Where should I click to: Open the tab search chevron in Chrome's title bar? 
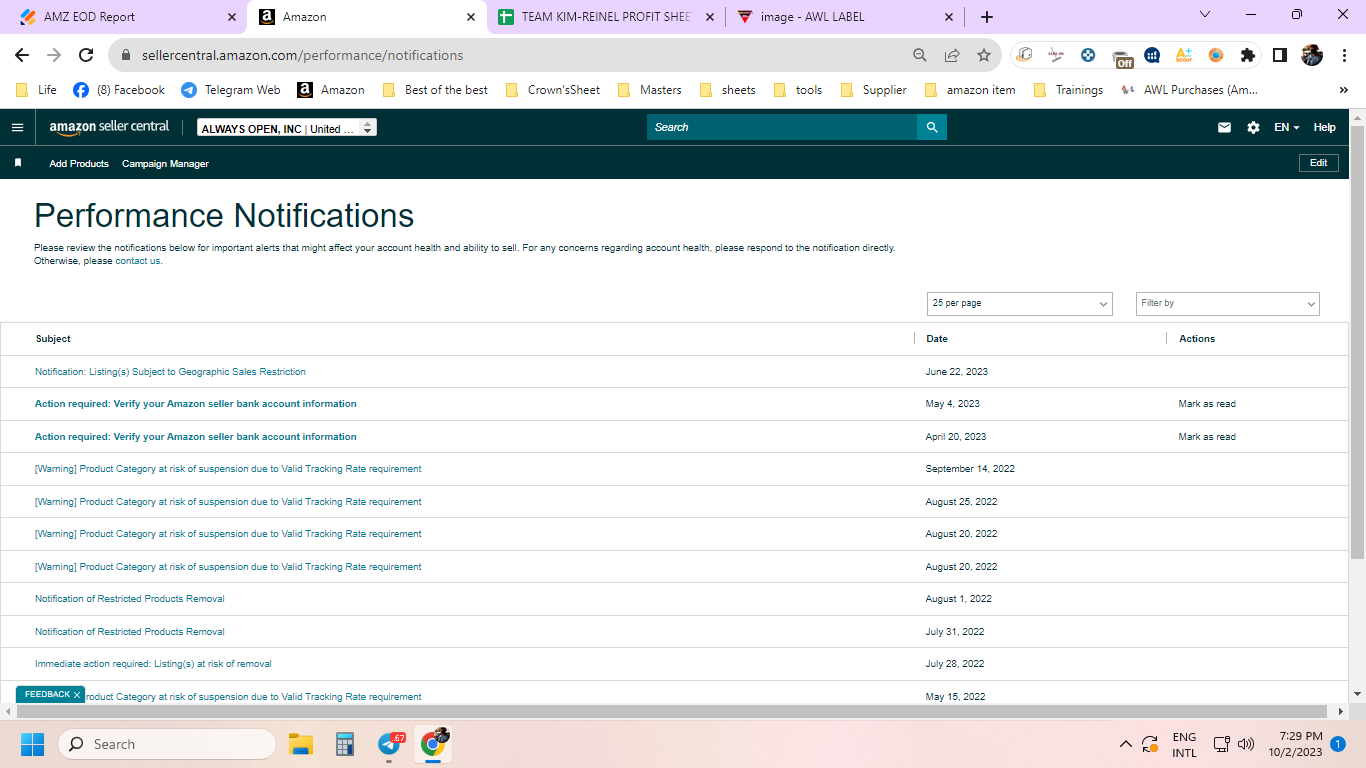(1204, 15)
